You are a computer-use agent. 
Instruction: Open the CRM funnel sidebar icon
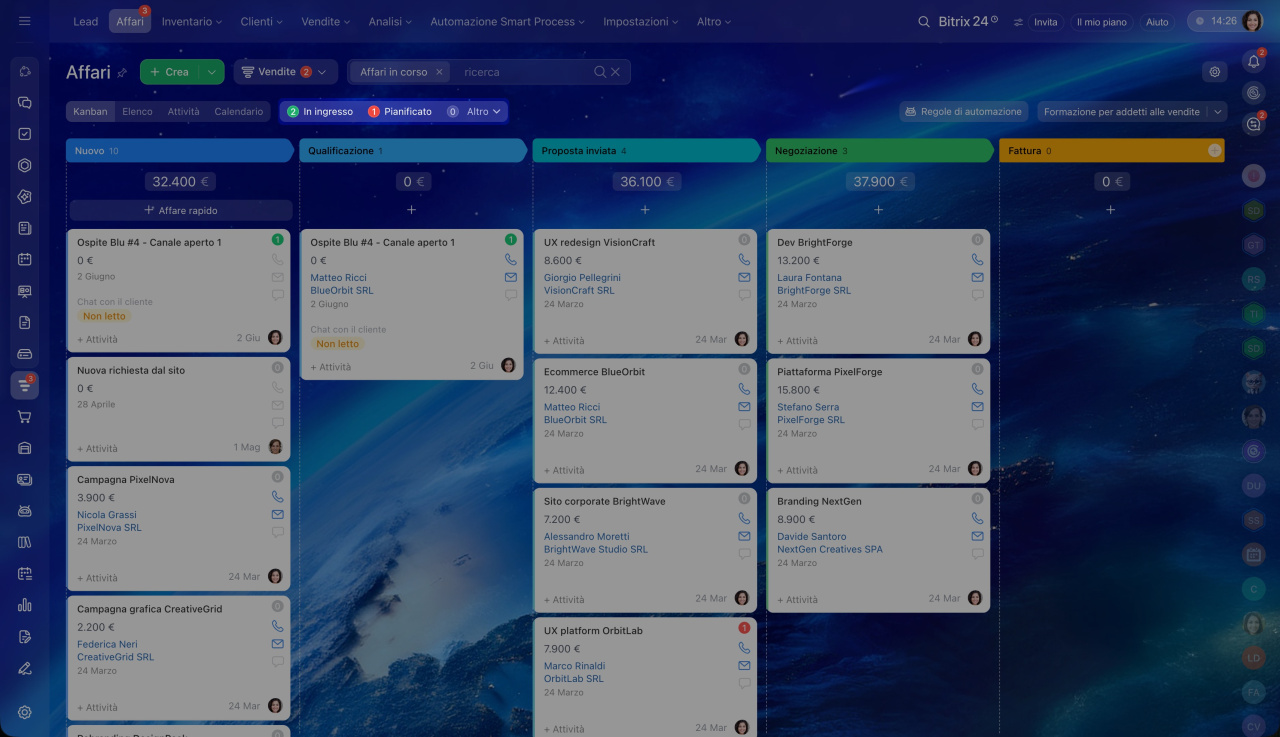(x=25, y=385)
